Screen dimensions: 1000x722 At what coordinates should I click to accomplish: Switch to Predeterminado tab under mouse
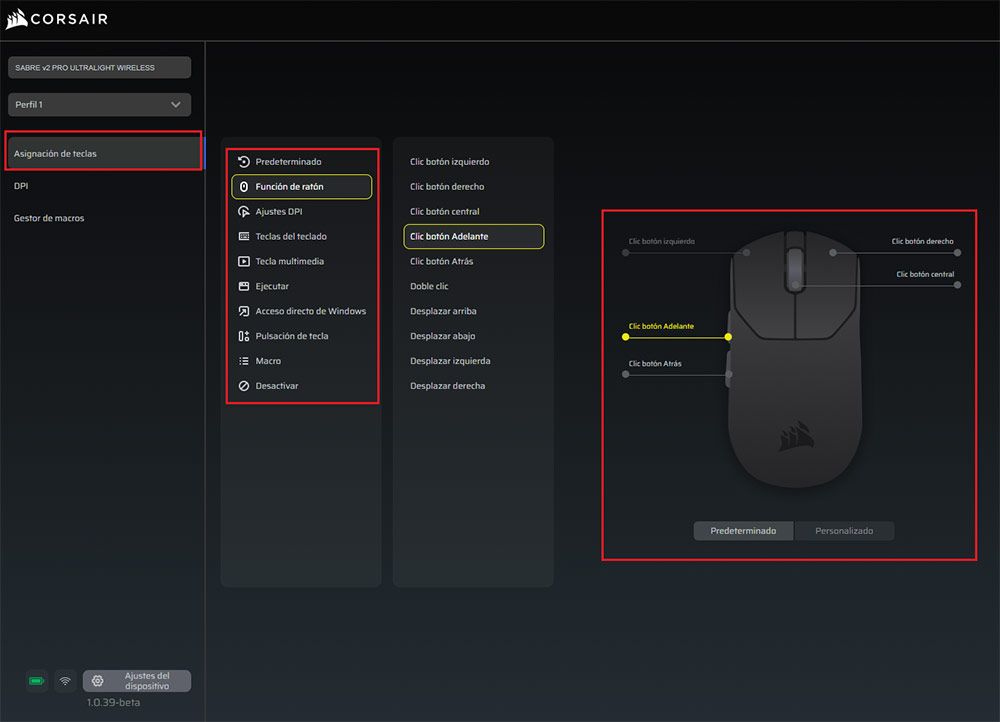[744, 531]
